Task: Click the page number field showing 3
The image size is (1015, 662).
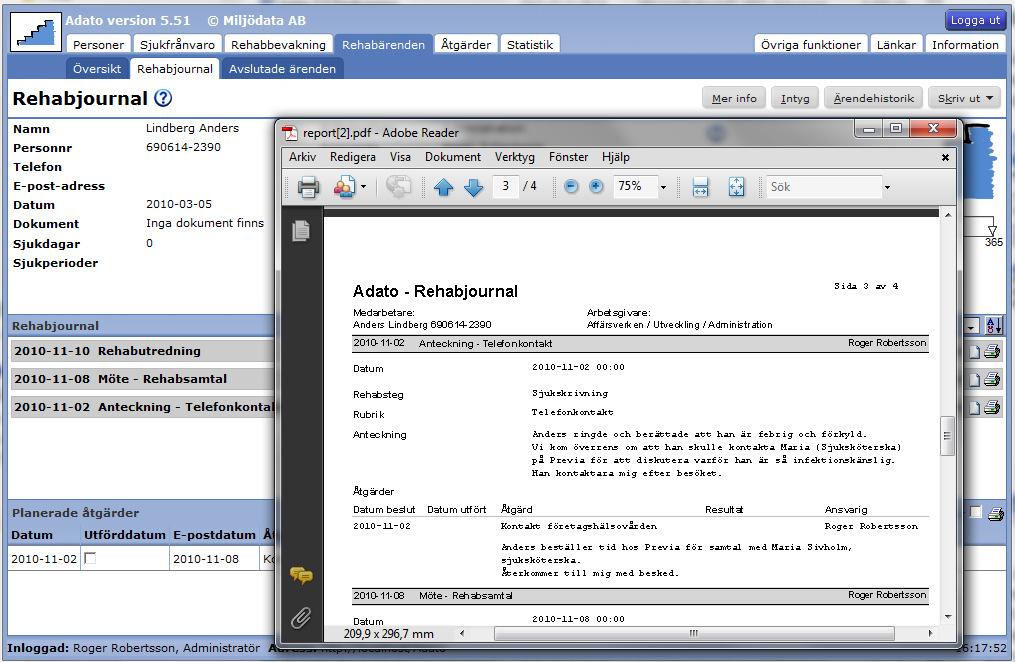Action: click(x=505, y=186)
